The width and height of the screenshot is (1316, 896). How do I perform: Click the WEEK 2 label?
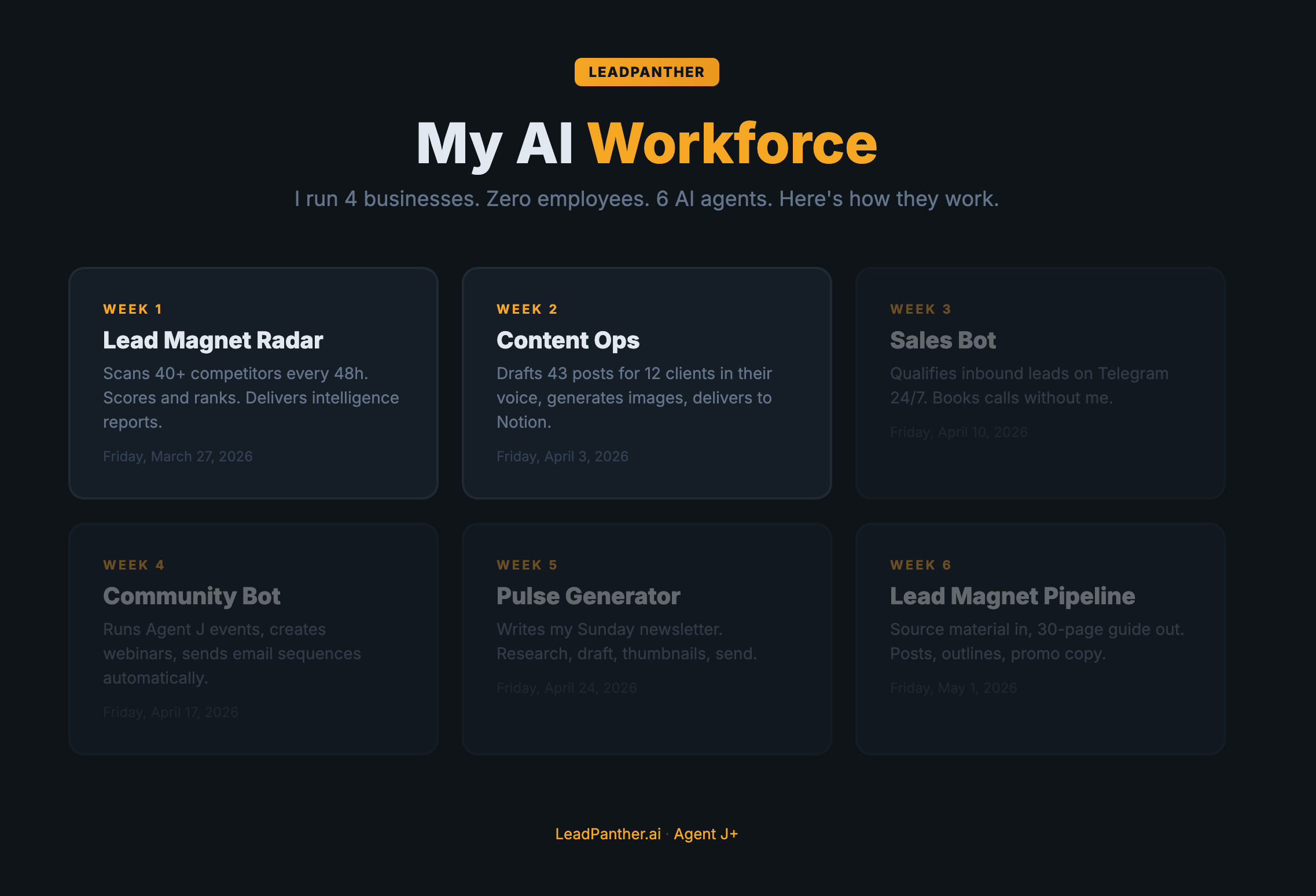click(x=527, y=309)
